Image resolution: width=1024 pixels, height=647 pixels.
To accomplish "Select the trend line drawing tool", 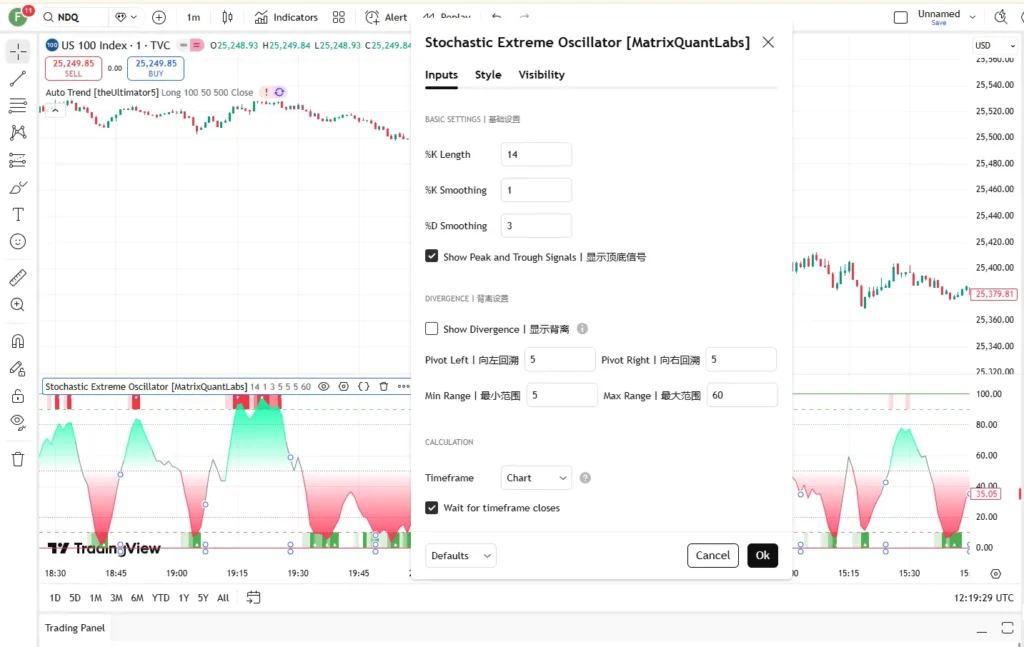I will tap(18, 79).
